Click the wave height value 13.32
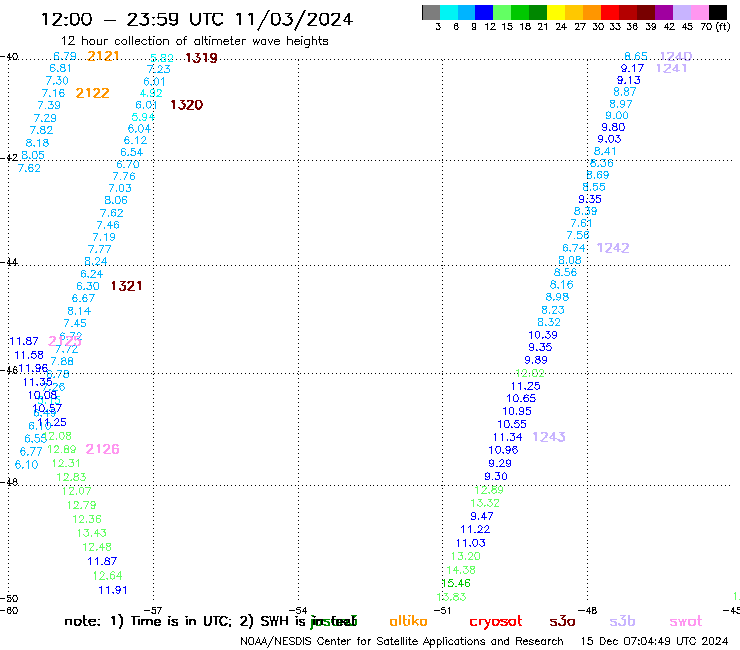Image resolution: width=740 pixels, height=650 pixels. pos(485,503)
